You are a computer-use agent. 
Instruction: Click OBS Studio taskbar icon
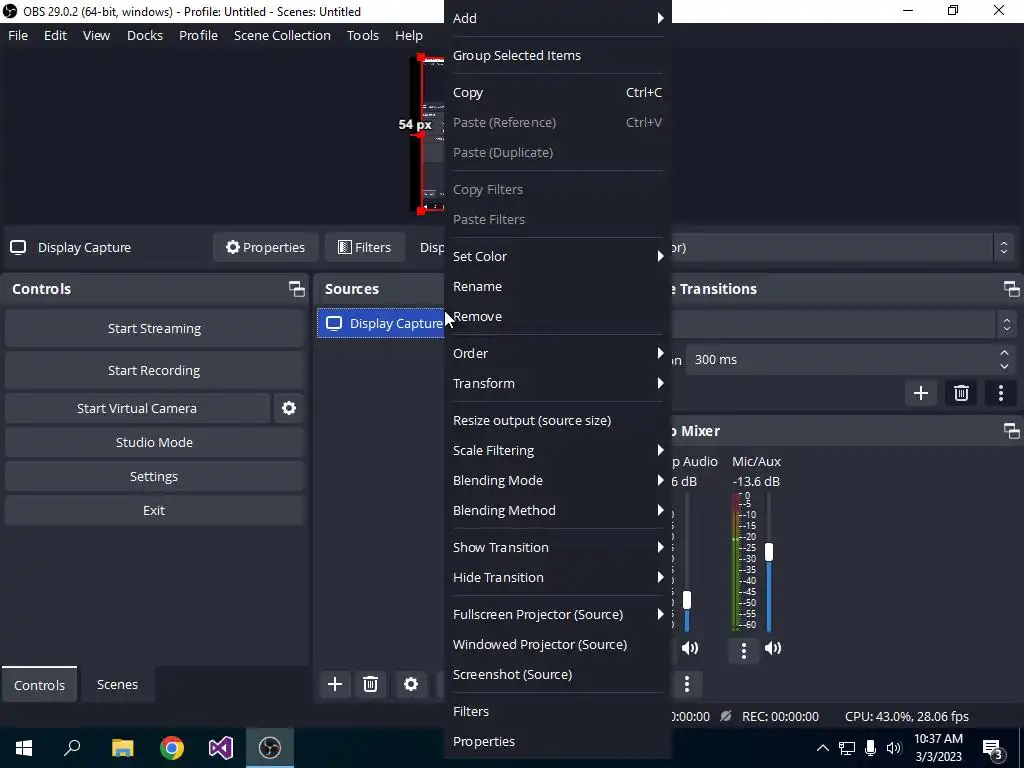tap(270, 748)
